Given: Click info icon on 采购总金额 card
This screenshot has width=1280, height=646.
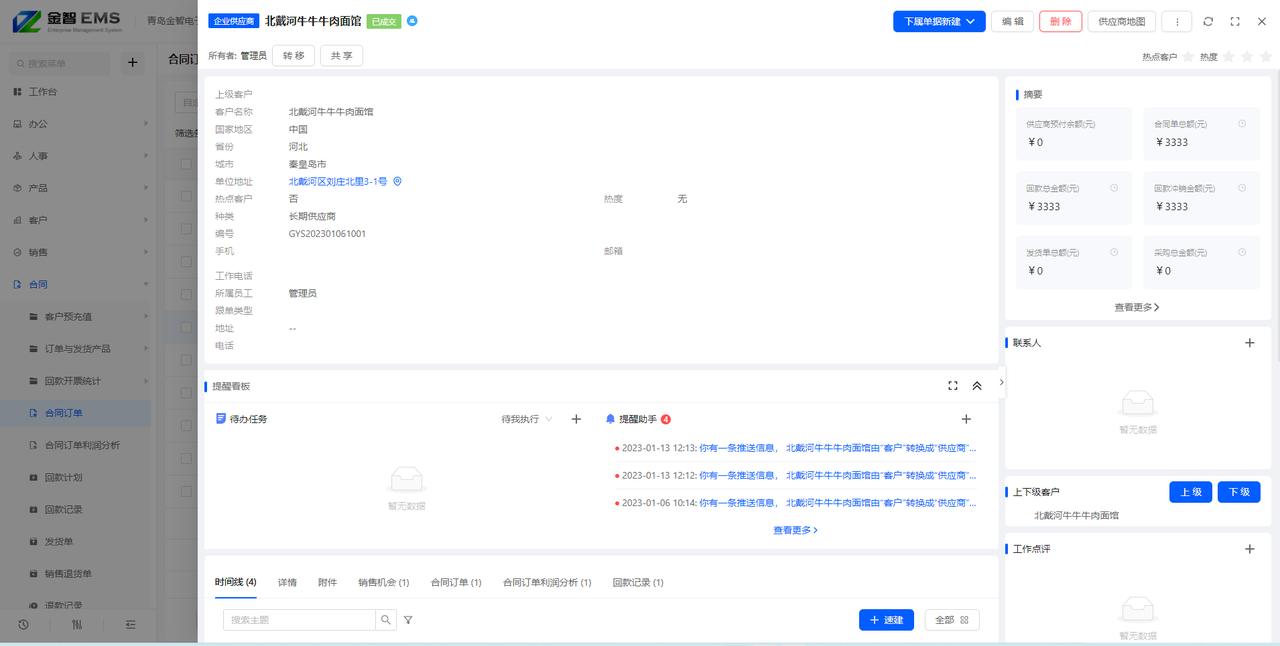Looking at the screenshot, I should click(x=1242, y=252).
